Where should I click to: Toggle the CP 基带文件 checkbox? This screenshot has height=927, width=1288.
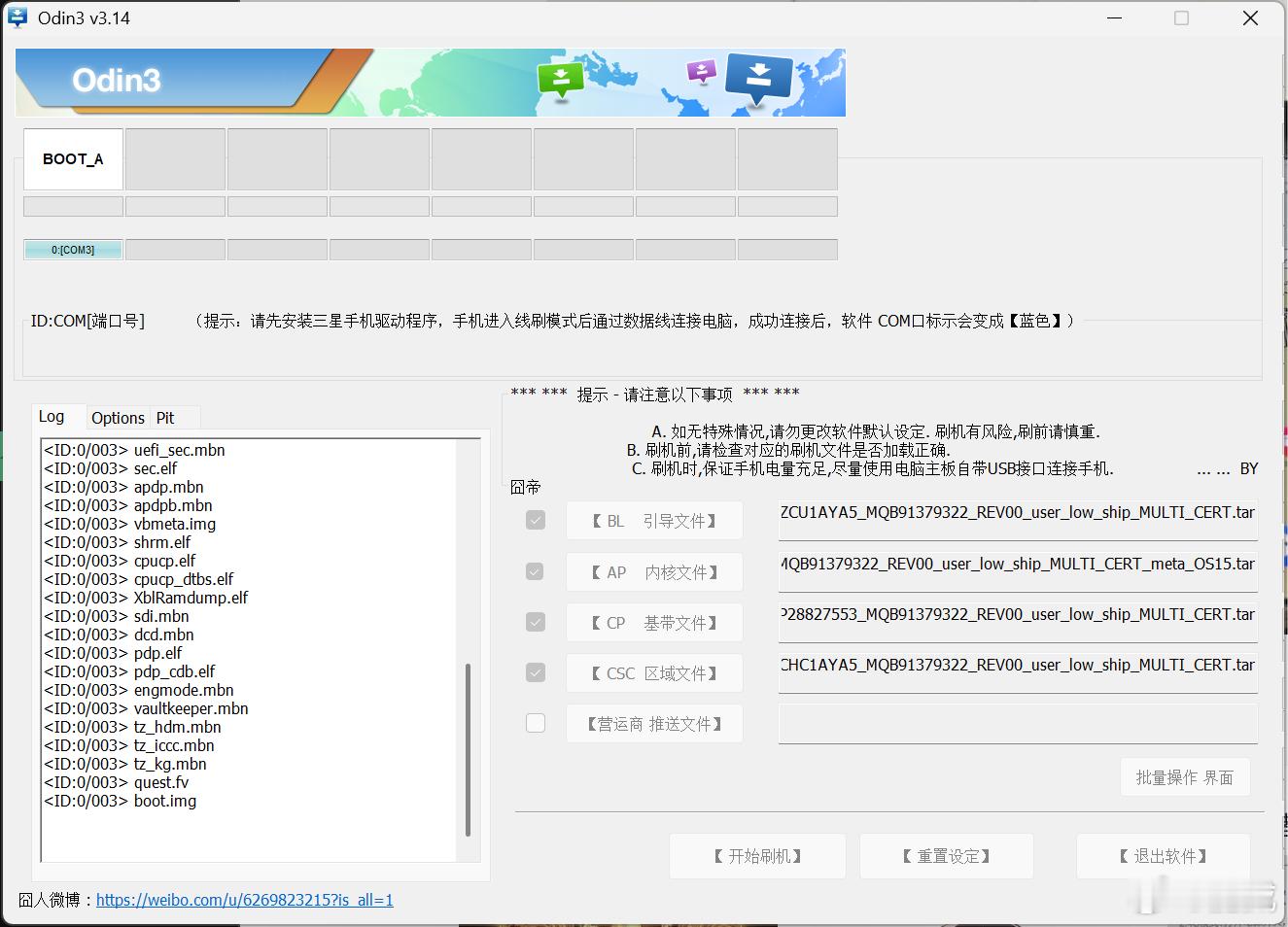pos(536,622)
